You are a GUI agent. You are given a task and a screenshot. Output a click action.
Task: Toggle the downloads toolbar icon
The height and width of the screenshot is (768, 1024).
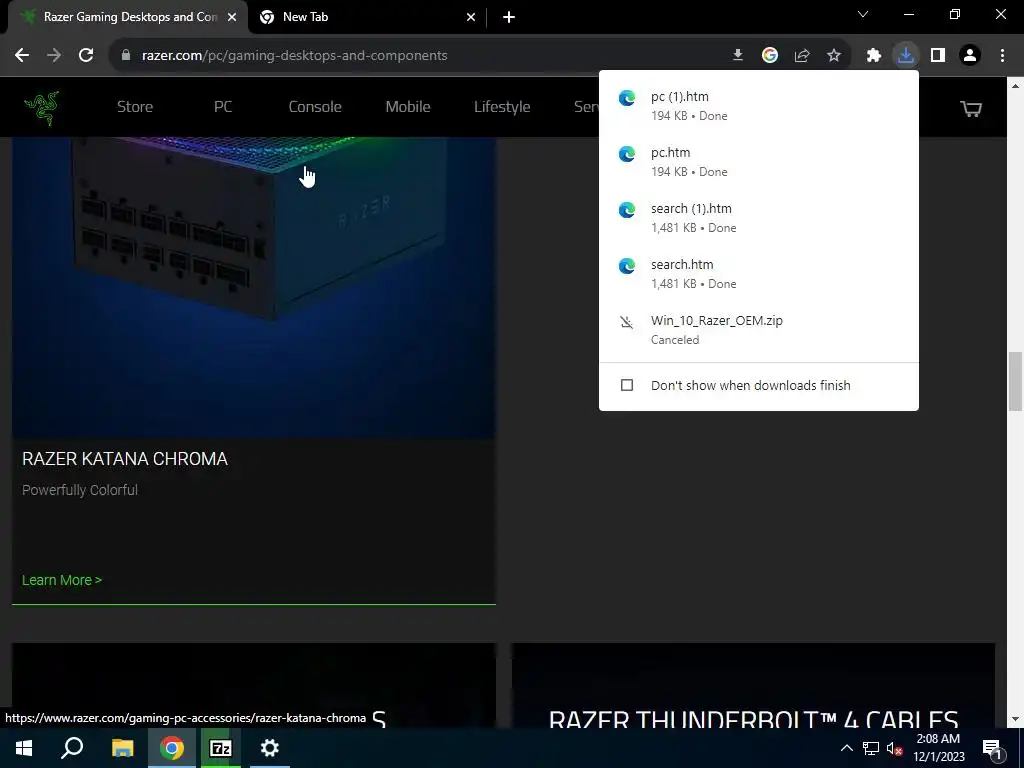tap(906, 56)
